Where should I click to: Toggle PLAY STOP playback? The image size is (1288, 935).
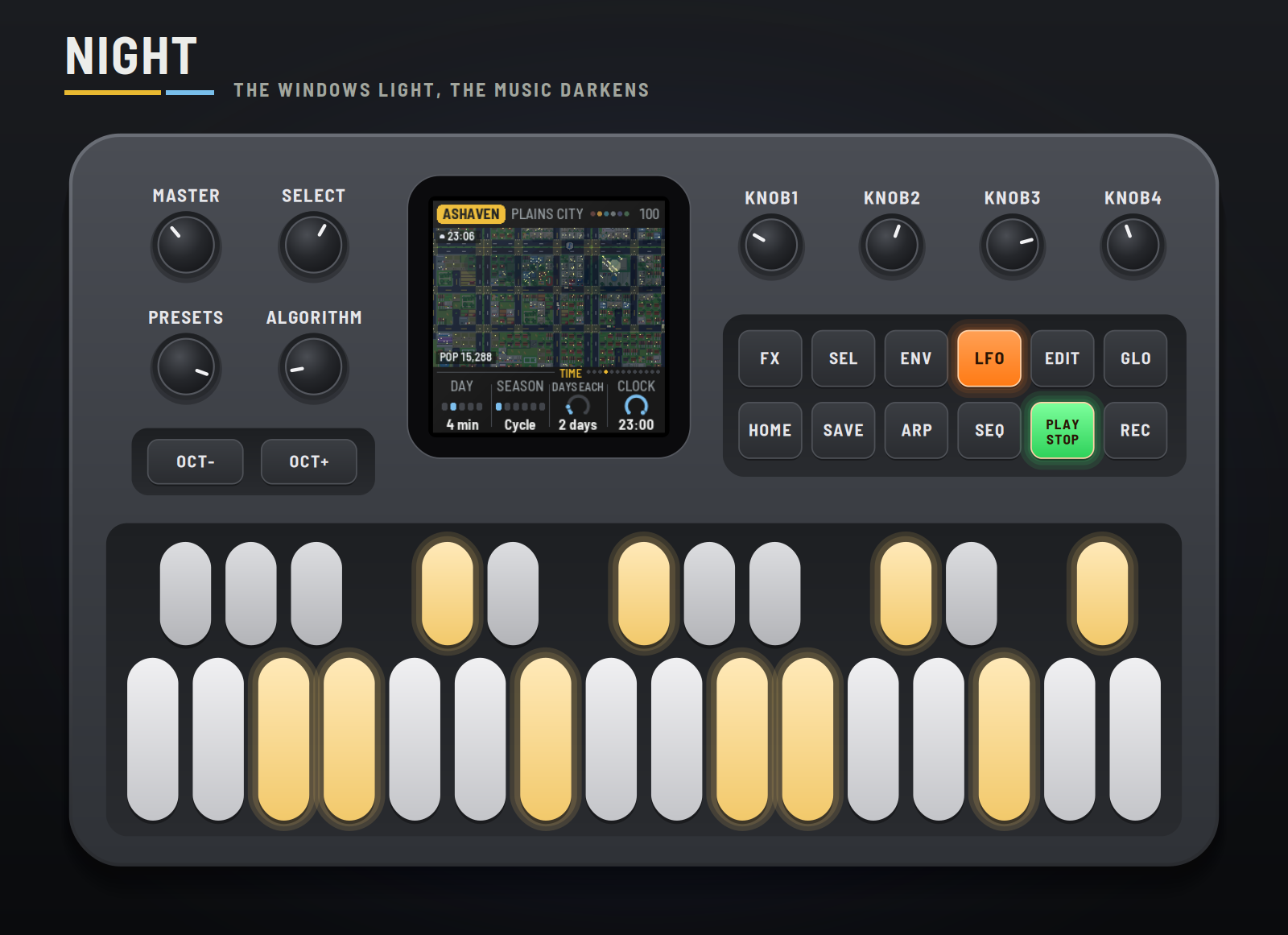1063,430
